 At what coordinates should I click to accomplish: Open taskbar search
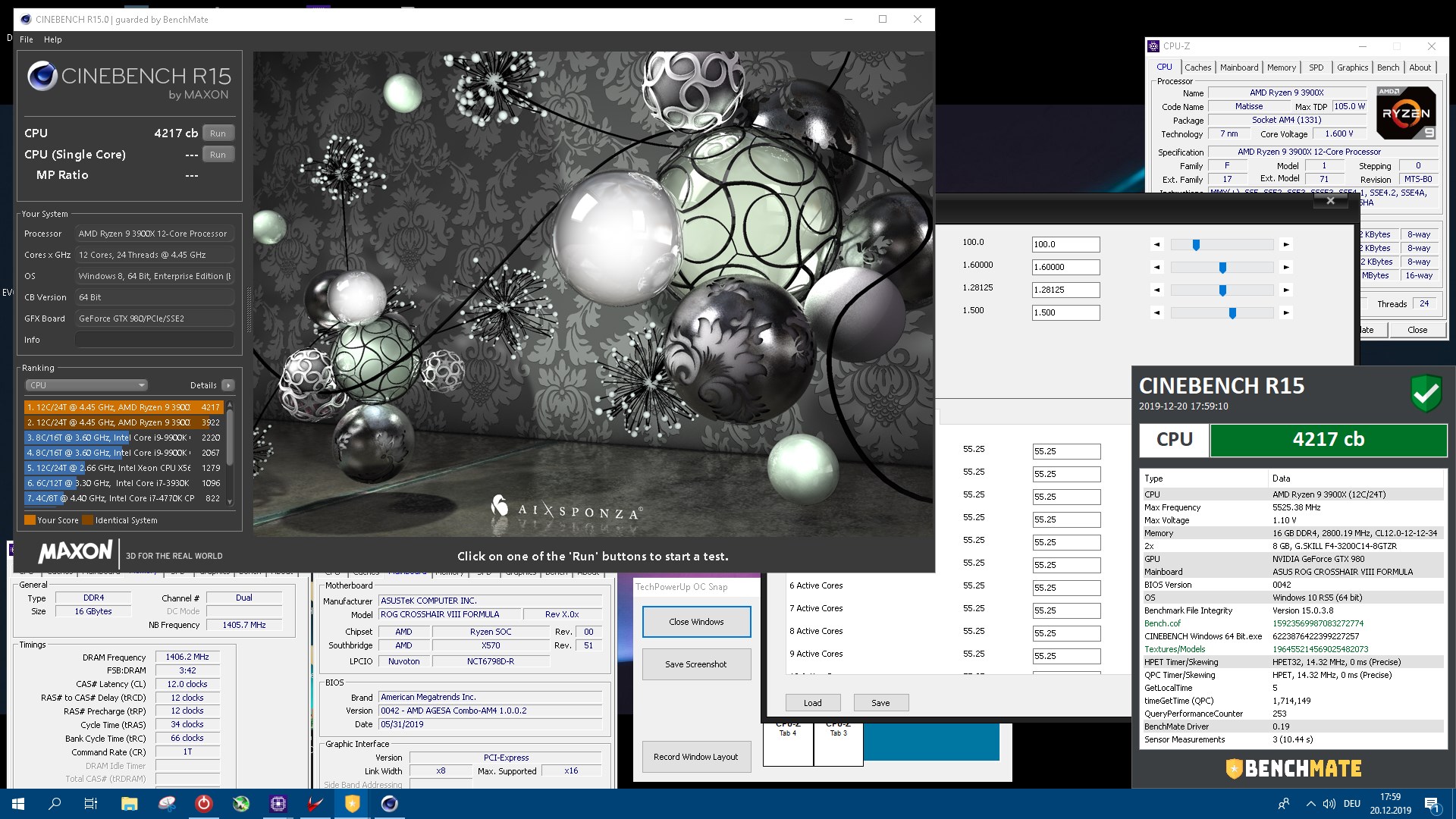pyautogui.click(x=55, y=804)
